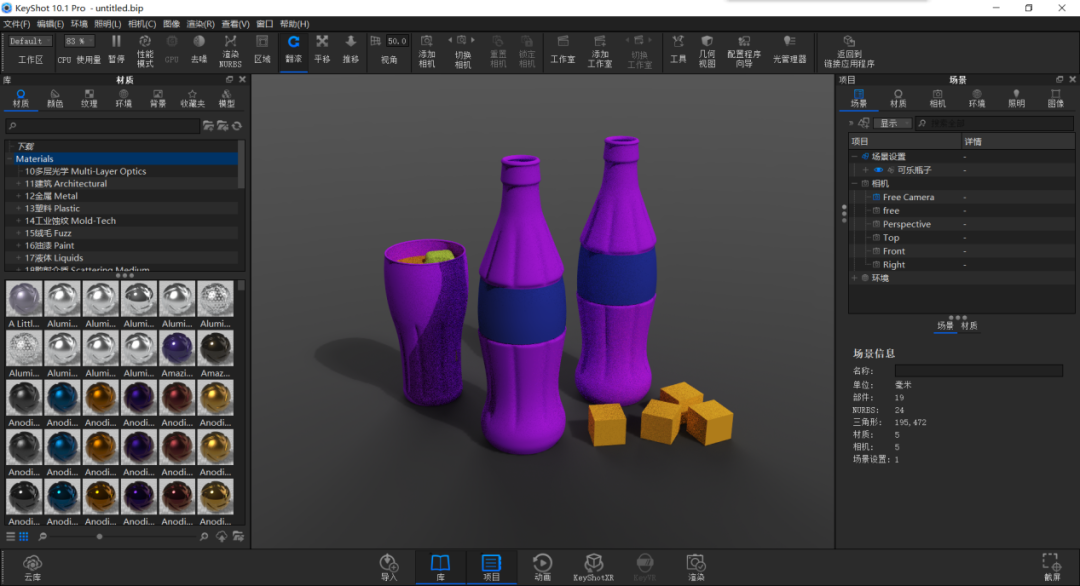
Task: Open the Import (导入) icon in bottom bar
Action: (389, 567)
